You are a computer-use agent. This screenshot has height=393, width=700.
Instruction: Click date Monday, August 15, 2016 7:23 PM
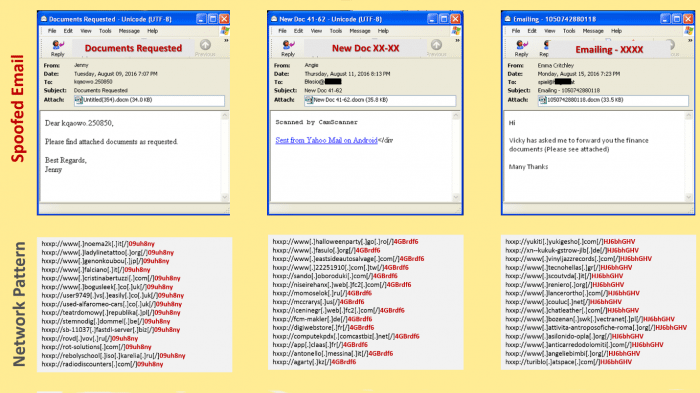[579, 74]
